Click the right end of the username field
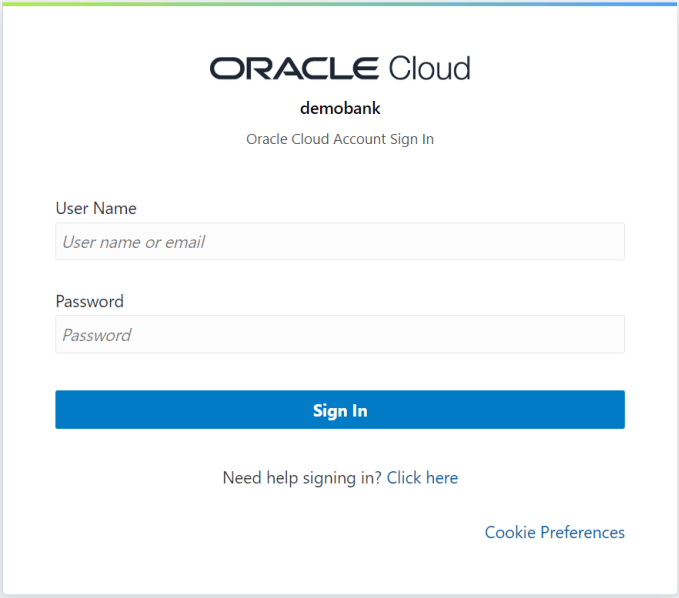Screen dimensions: 679x598 [610, 242]
